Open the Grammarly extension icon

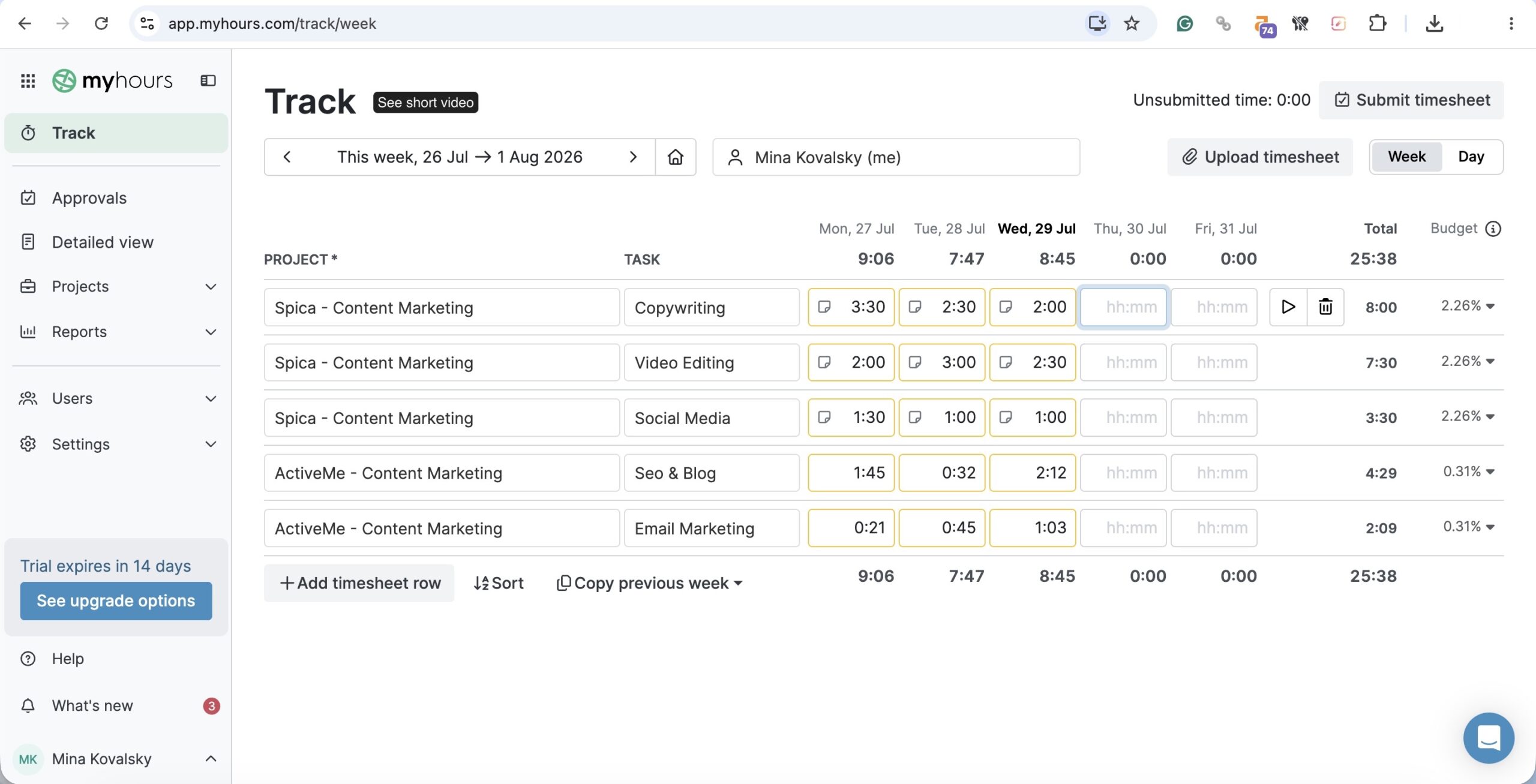tap(1184, 23)
